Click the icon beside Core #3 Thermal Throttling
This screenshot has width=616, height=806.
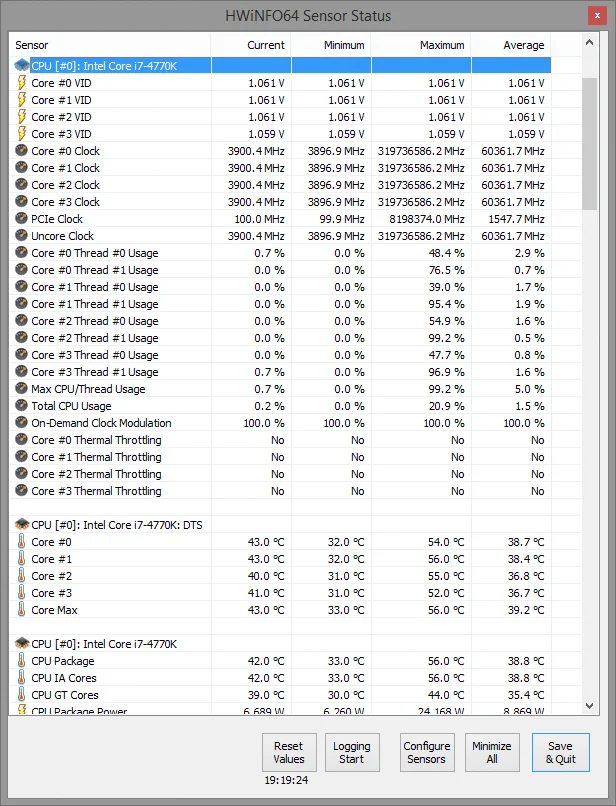(x=21, y=491)
